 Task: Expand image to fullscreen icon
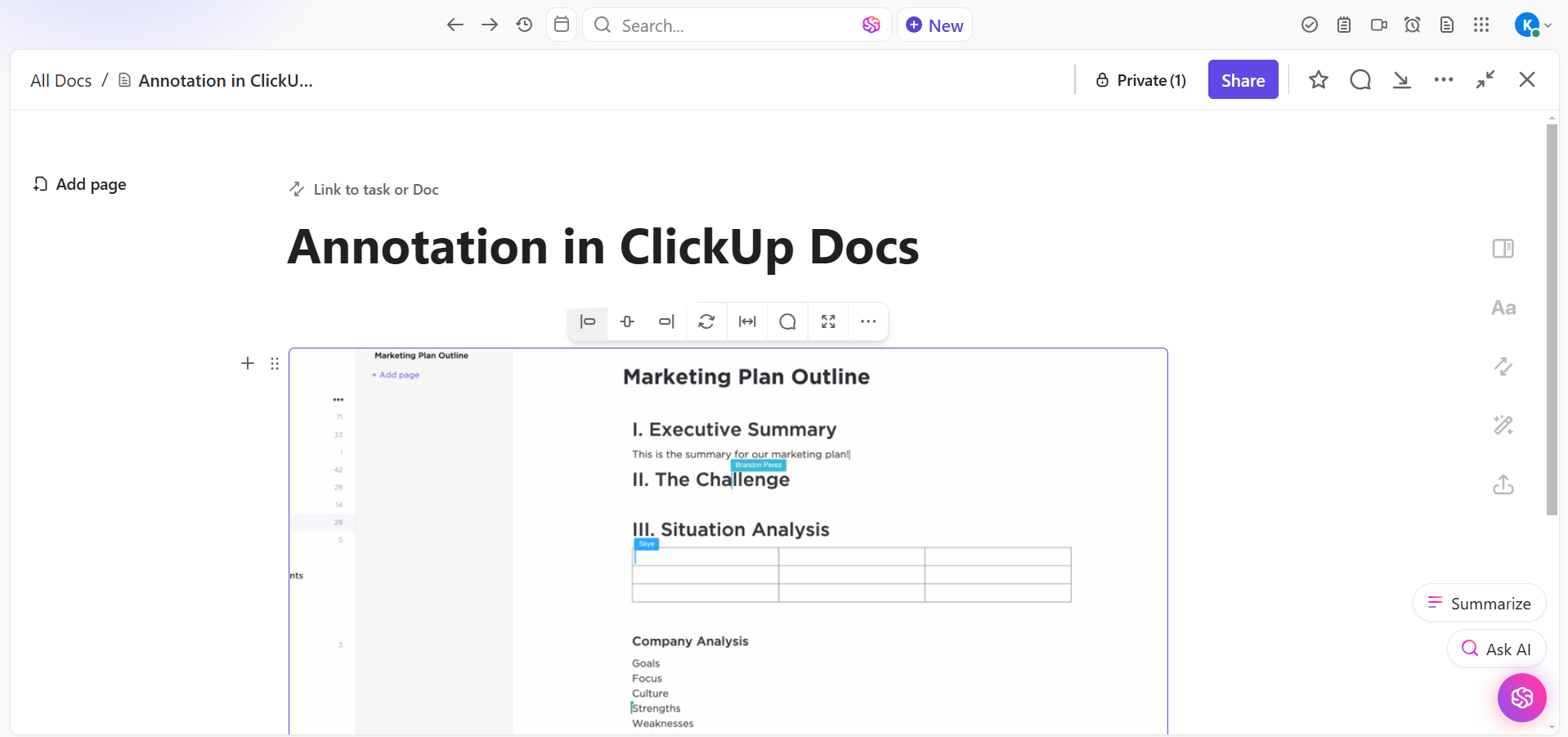coord(828,321)
